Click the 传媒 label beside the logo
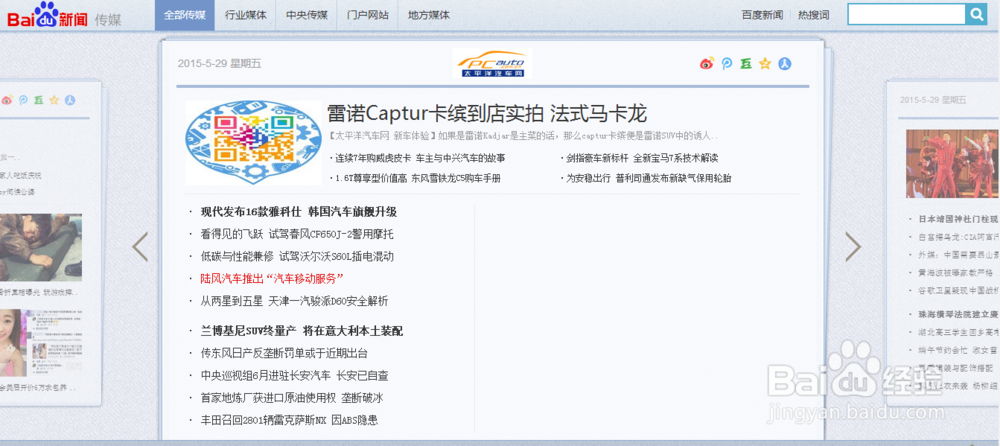This screenshot has width=1000, height=446. tap(108, 20)
